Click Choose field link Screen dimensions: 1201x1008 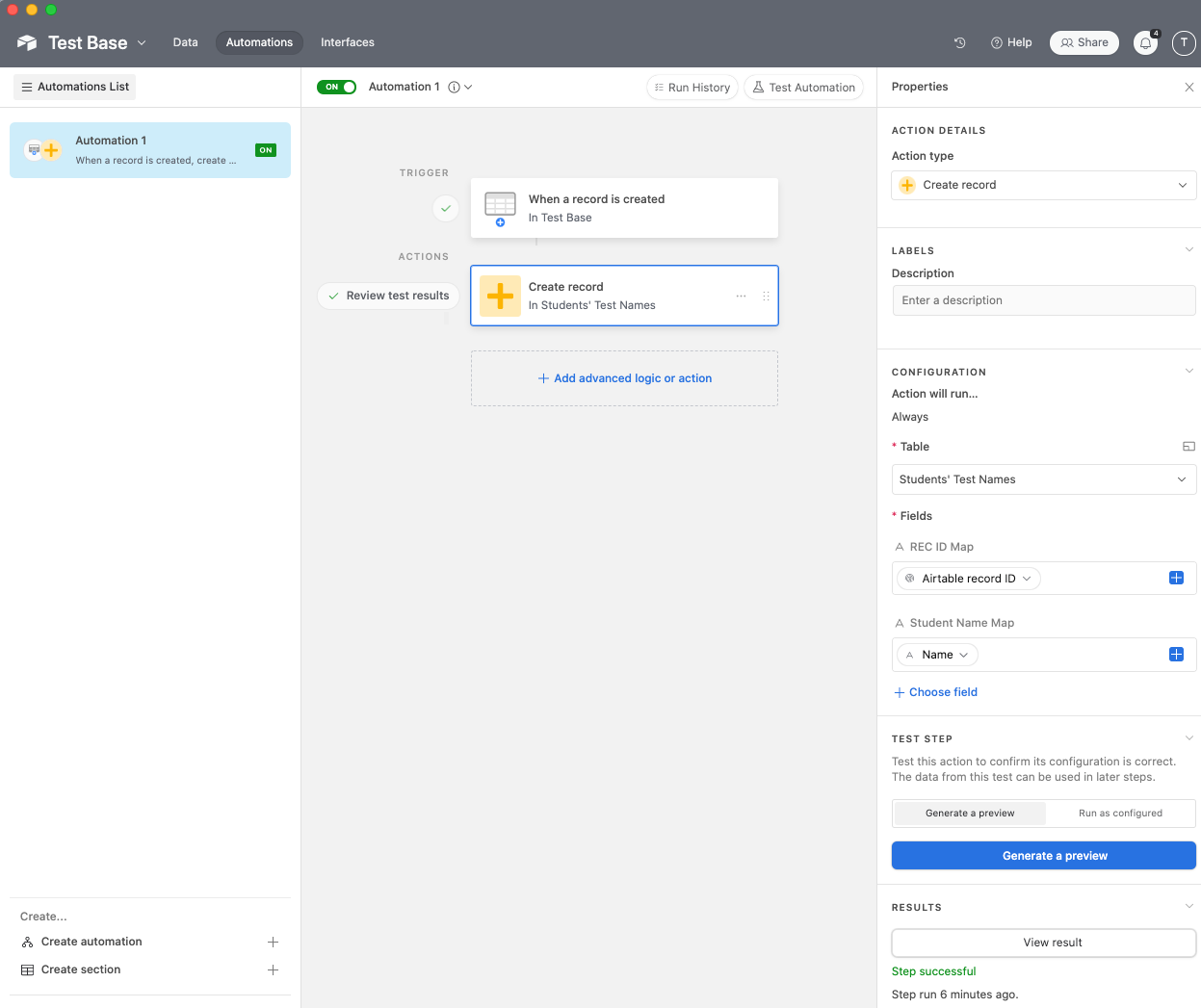[x=935, y=692]
